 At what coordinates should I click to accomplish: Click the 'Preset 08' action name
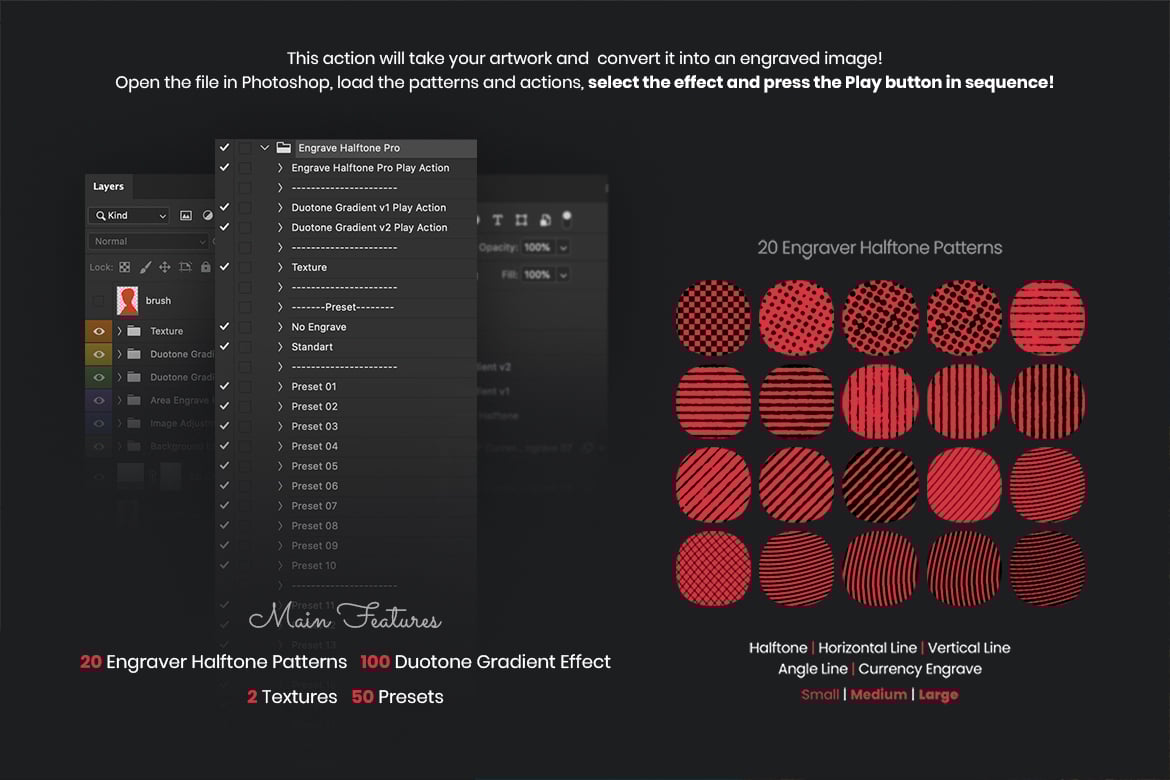click(x=314, y=526)
